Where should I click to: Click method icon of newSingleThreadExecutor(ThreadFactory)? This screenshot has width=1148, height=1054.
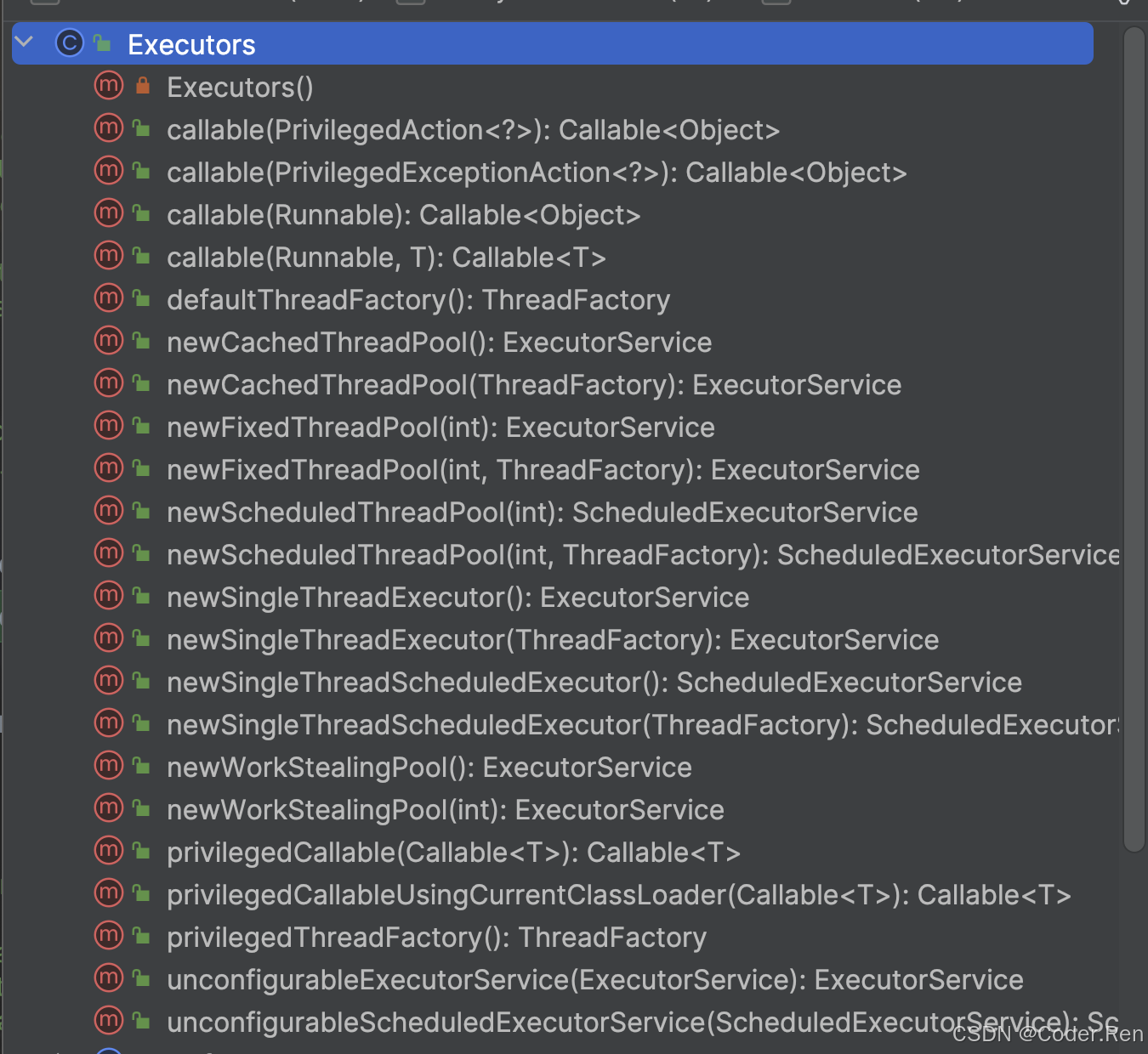point(109,638)
